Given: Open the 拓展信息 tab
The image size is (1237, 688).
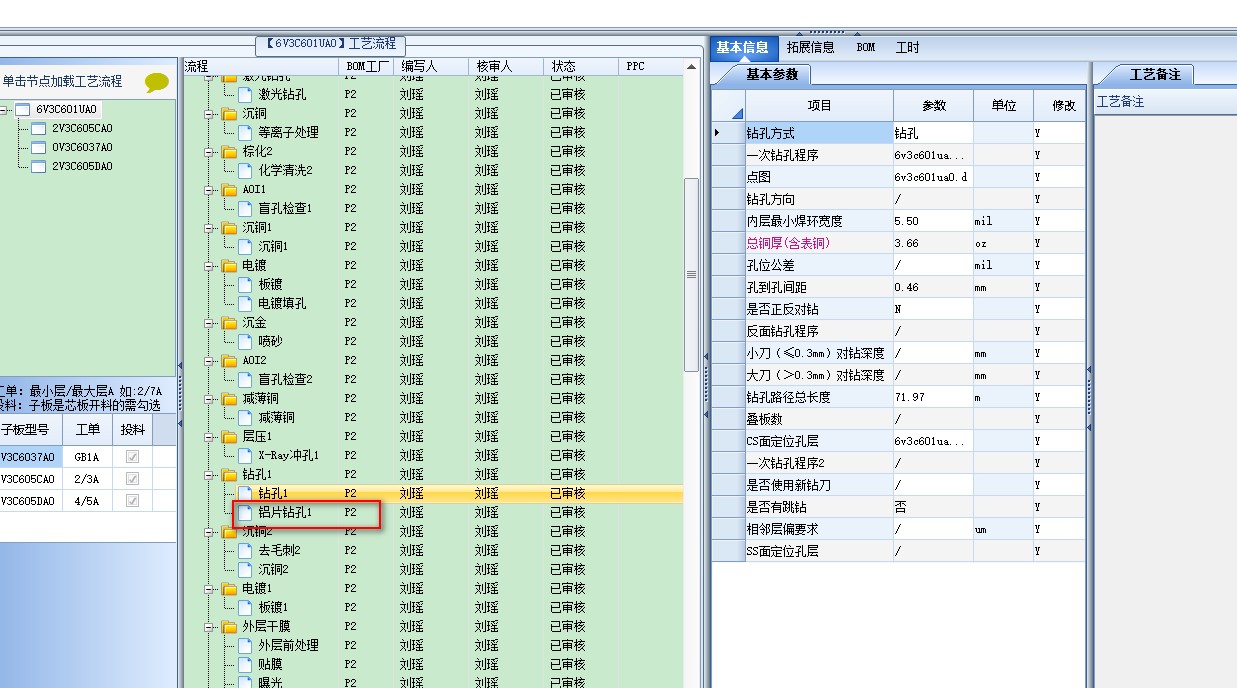Looking at the screenshot, I should point(810,47).
